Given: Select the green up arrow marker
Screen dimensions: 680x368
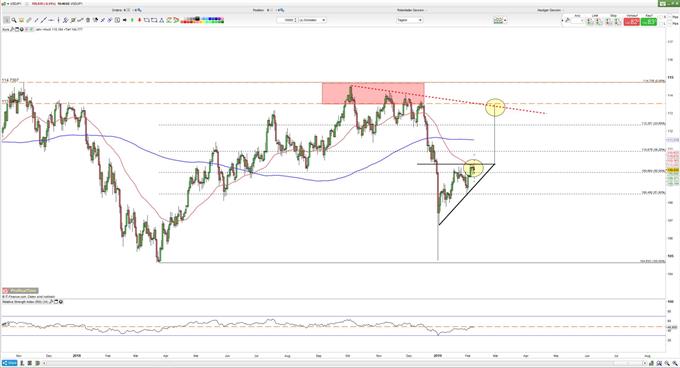Looking at the screenshot, I should tap(132, 20).
